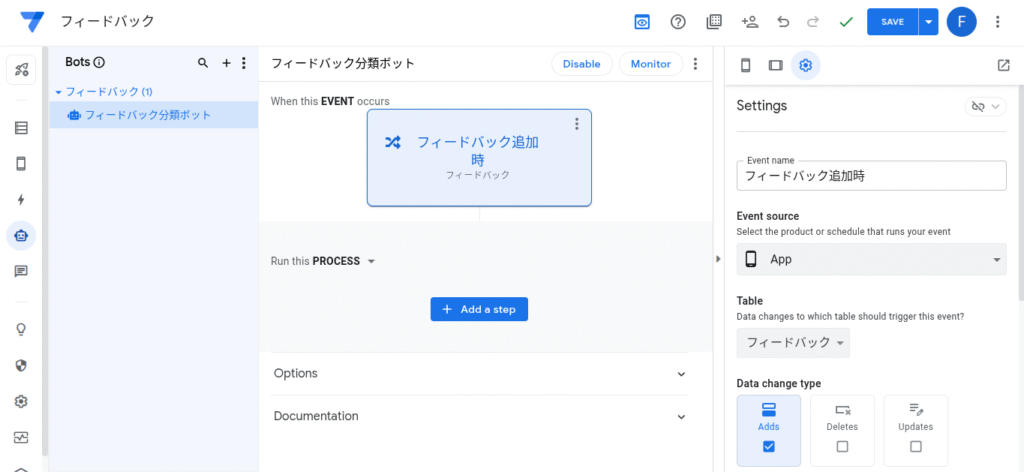Open the Event source App dropdown
The height and width of the screenshot is (472, 1024).
point(870,259)
